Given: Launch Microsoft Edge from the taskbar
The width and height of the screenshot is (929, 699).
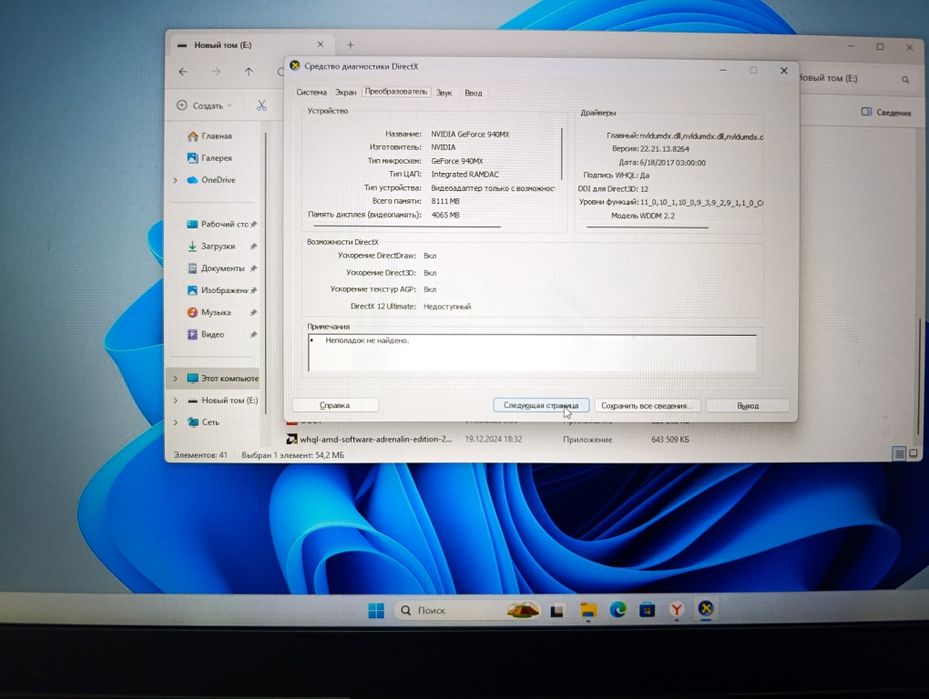Looking at the screenshot, I should click(x=618, y=610).
